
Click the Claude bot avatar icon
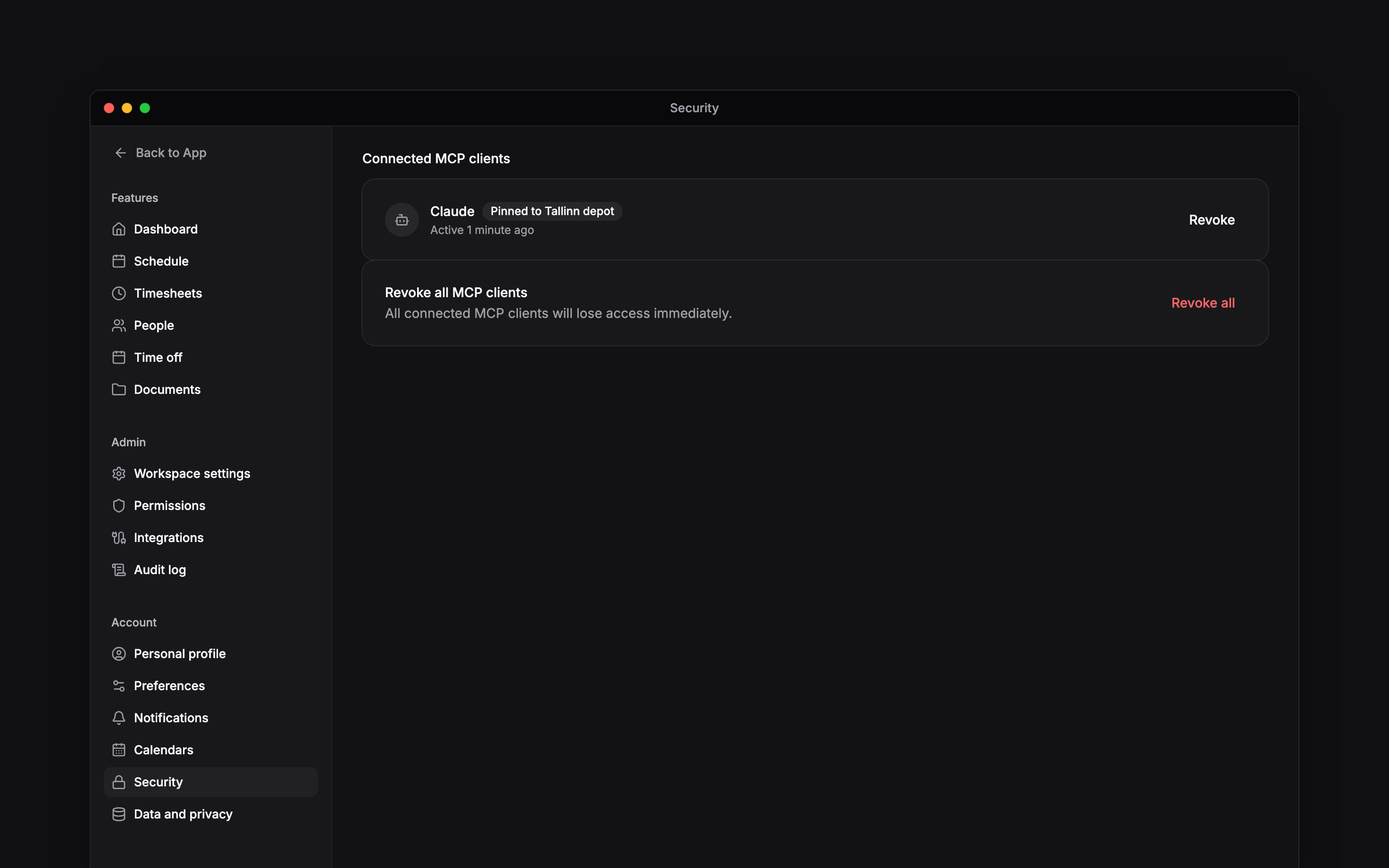402,220
